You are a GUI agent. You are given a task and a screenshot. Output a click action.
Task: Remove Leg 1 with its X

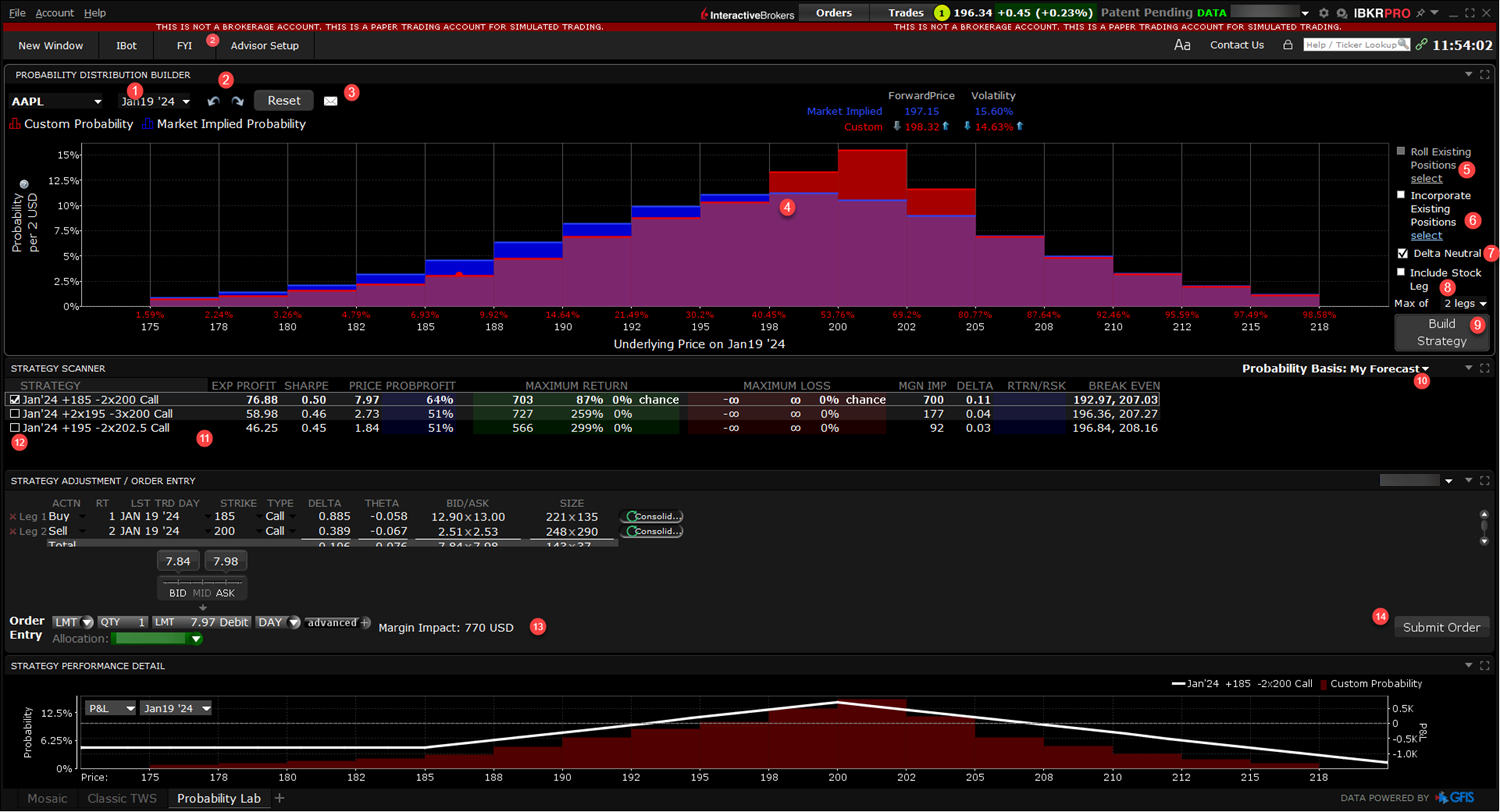click(13, 516)
